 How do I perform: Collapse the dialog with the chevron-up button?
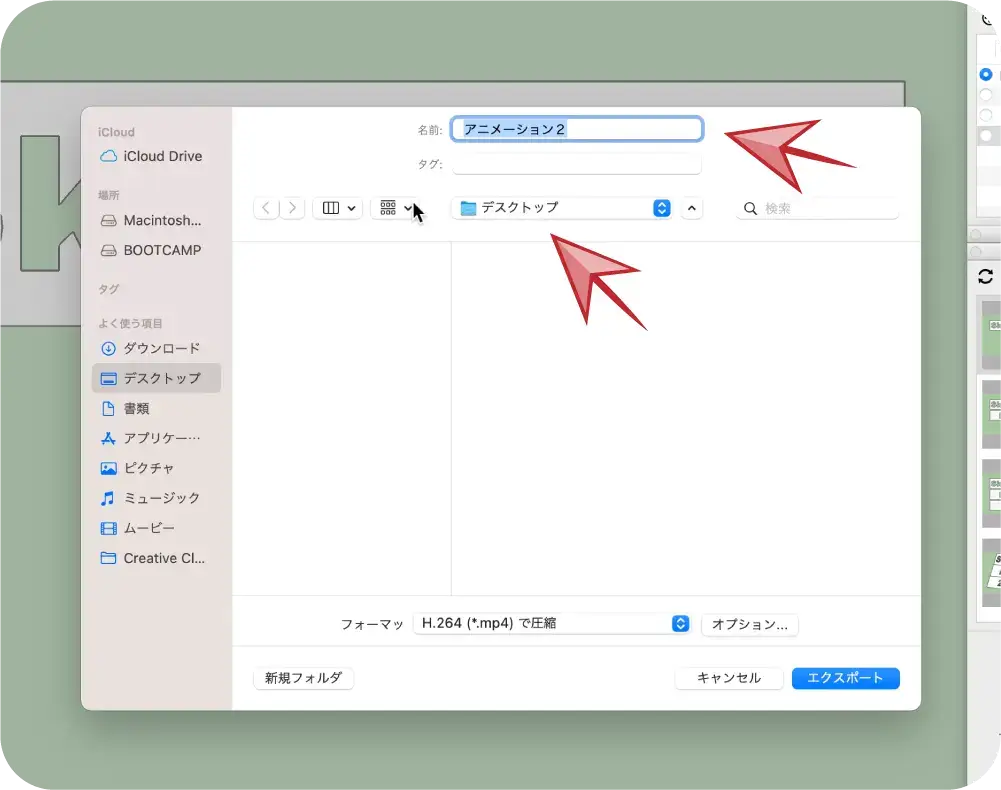click(692, 208)
